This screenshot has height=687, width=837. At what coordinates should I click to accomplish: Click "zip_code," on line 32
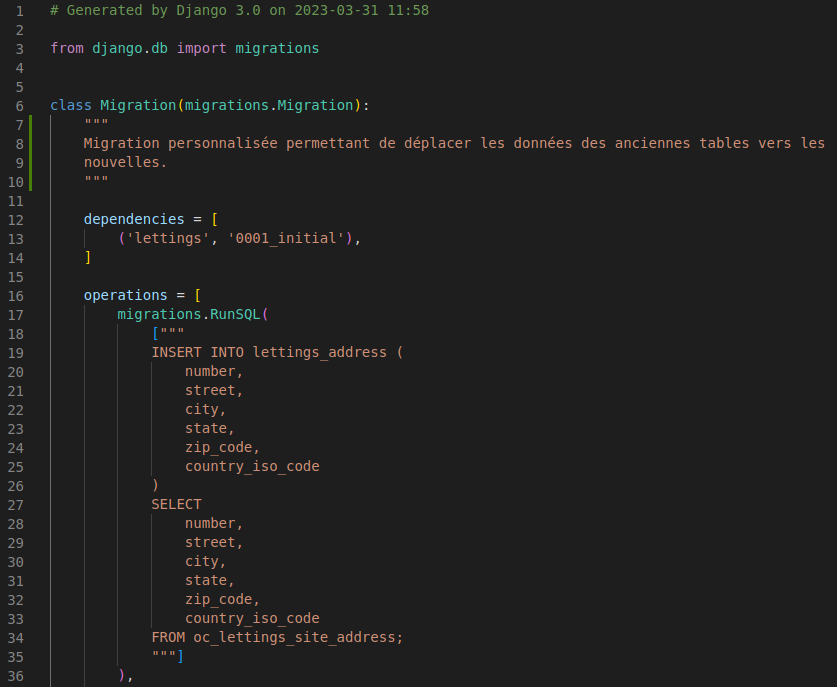[222, 599]
